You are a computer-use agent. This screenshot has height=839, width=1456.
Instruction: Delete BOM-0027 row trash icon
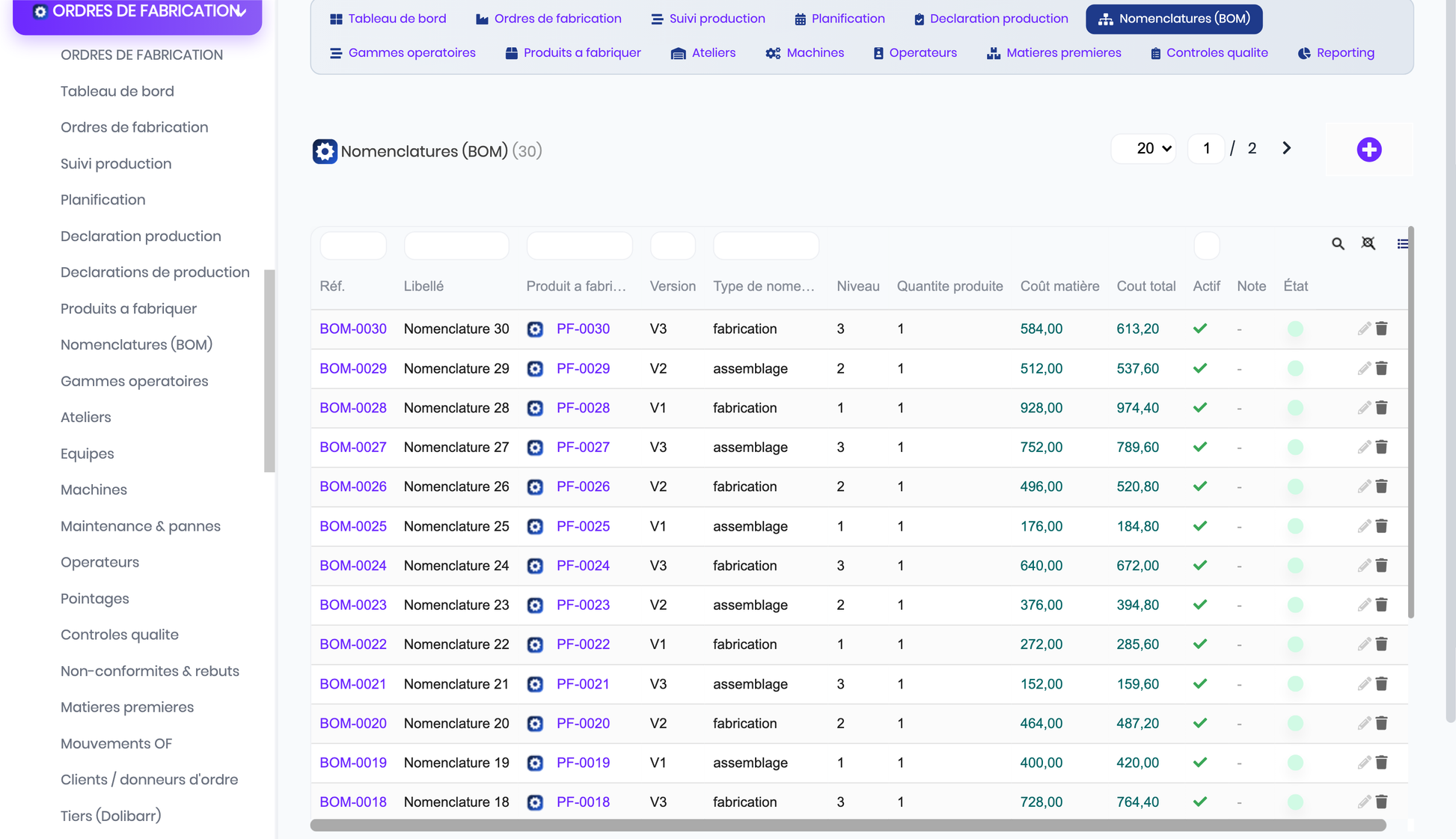(1382, 448)
